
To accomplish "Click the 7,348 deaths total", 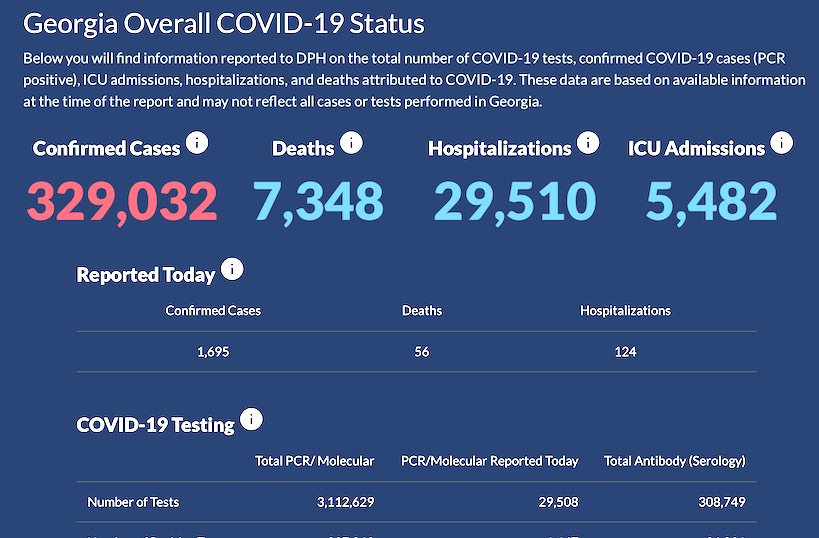I will tap(318, 201).
